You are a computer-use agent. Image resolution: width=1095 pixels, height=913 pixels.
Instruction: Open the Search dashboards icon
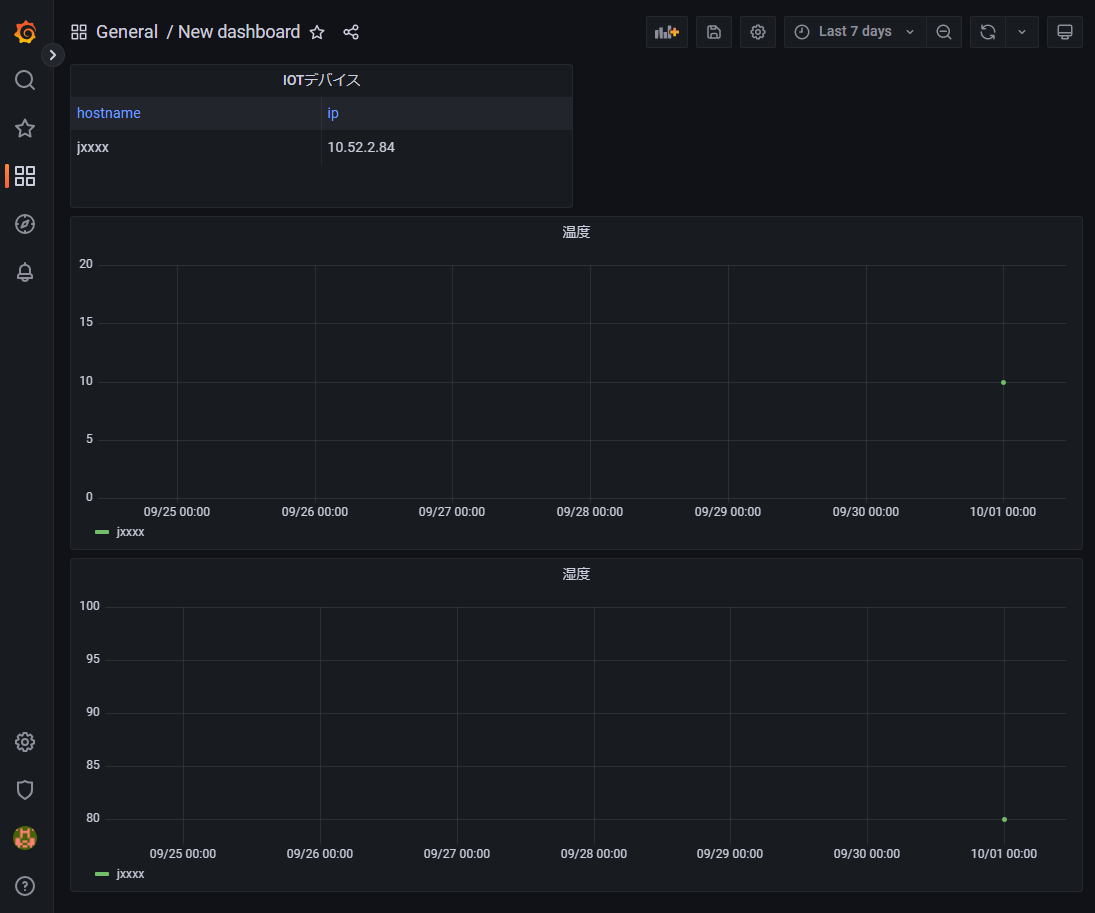click(26, 80)
